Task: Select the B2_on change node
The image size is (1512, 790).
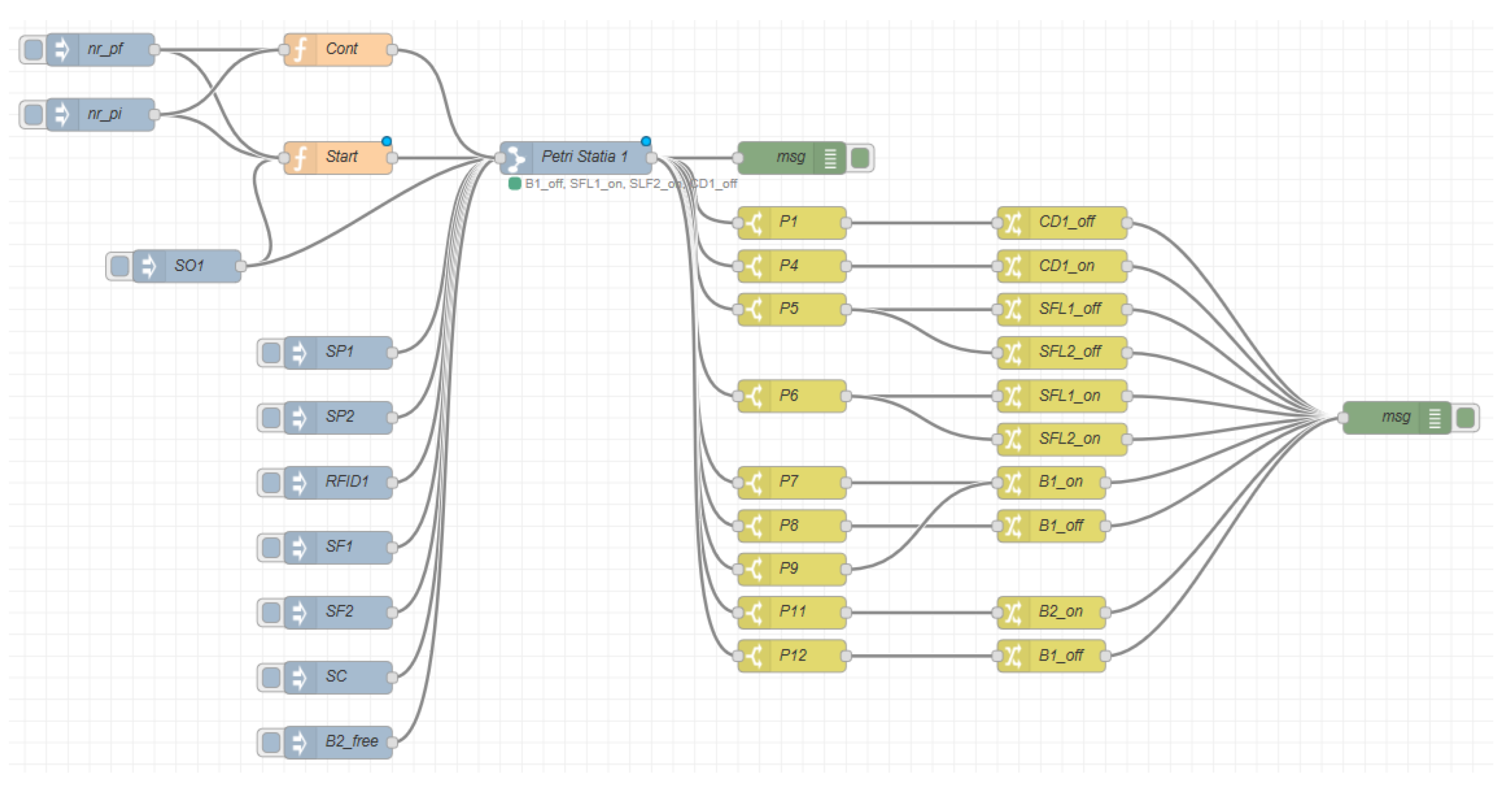Action: pyautogui.click(x=1062, y=612)
